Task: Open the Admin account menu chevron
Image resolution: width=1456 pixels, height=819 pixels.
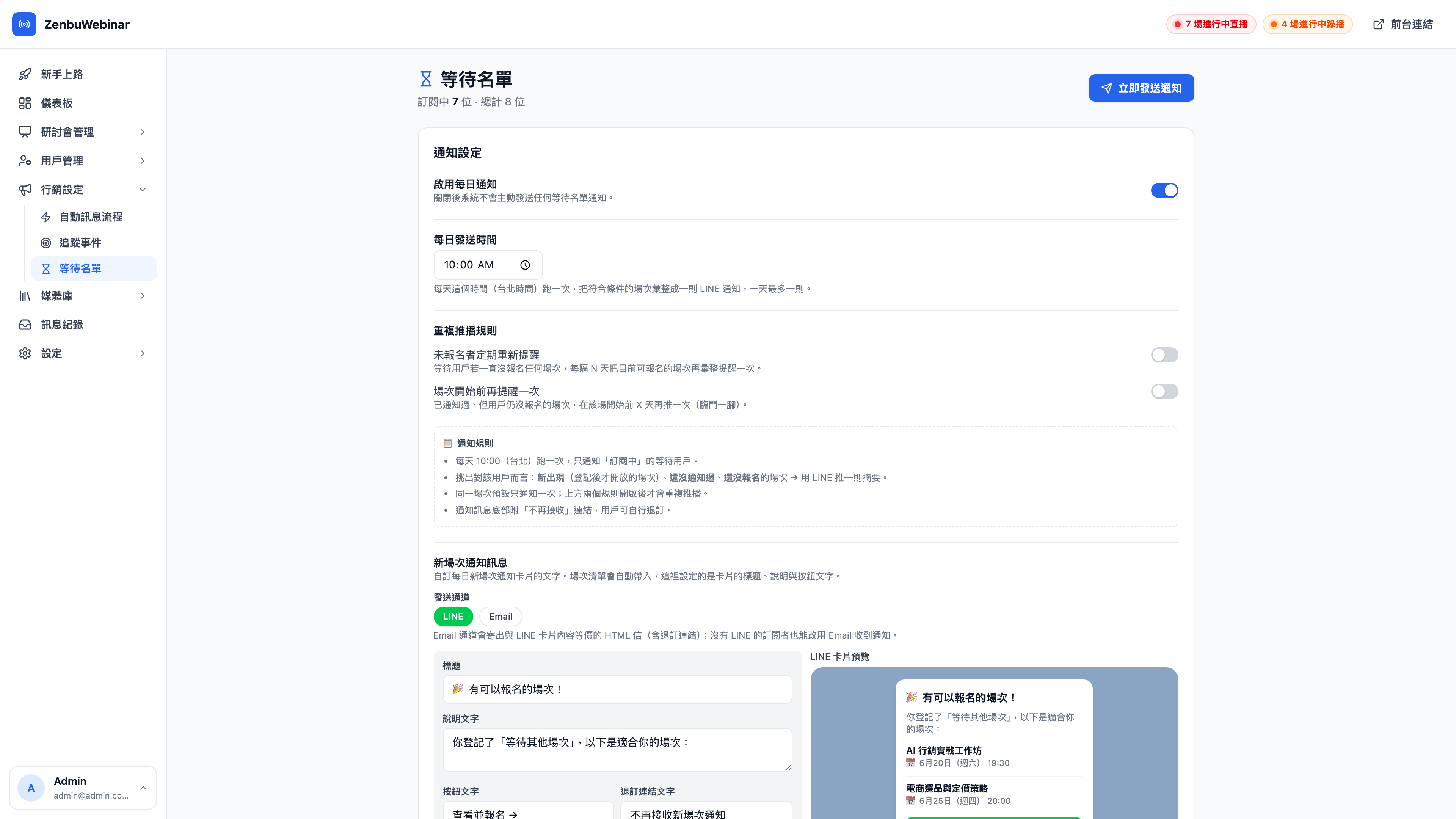Action: pos(144,788)
